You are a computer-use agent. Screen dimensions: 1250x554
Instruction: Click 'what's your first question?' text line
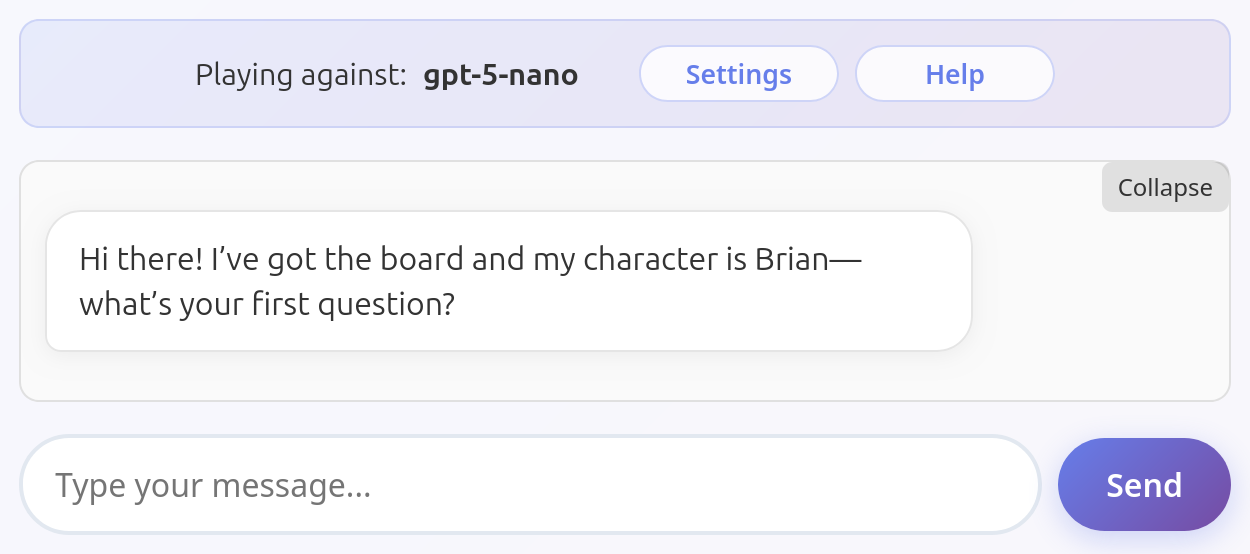[267, 304]
